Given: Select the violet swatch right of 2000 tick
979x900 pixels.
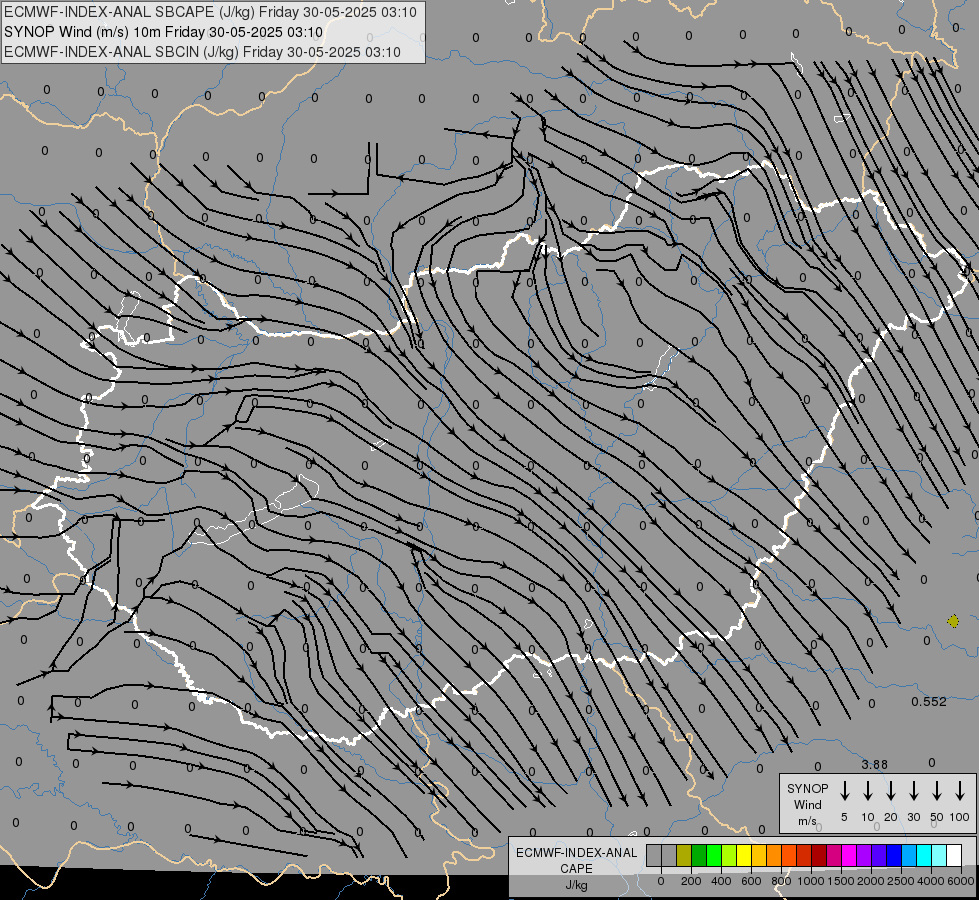Looking at the screenshot, I should point(879,856).
